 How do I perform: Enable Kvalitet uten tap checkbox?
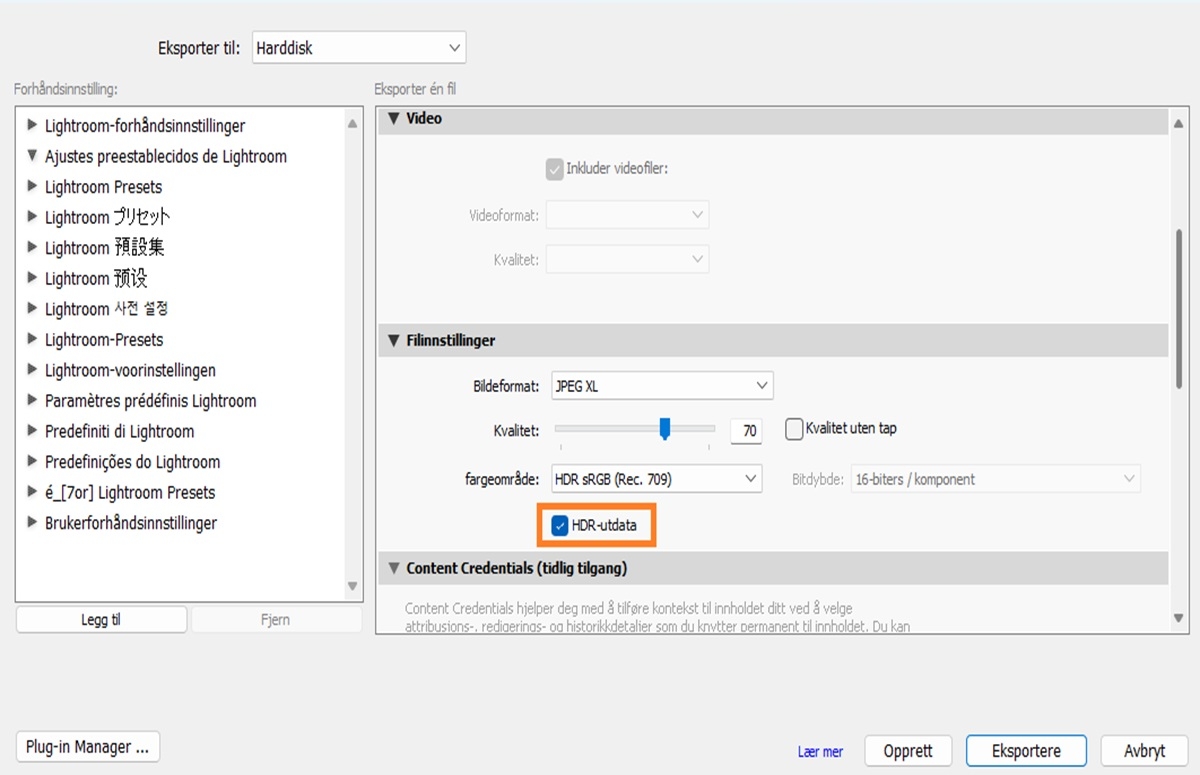pyautogui.click(x=794, y=429)
